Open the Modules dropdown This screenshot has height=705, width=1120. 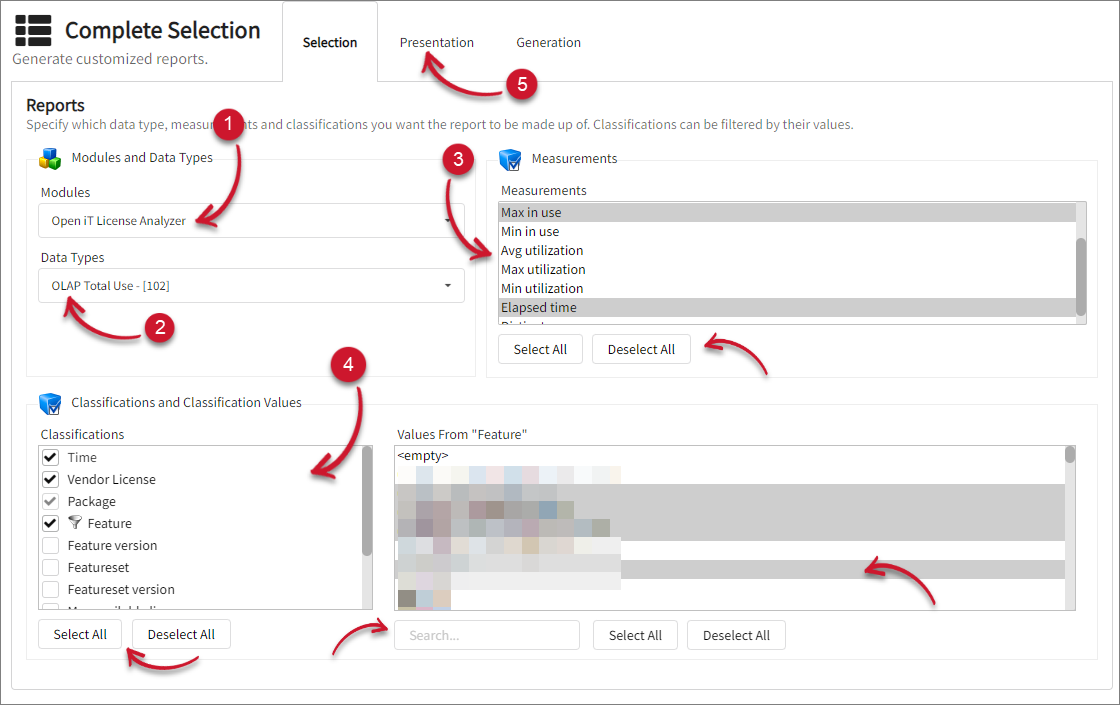click(252, 221)
